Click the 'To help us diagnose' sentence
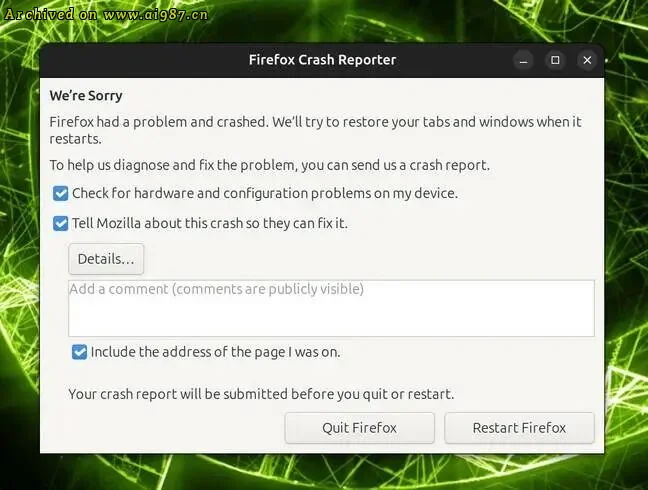This screenshot has width=648, height=490. [270, 165]
